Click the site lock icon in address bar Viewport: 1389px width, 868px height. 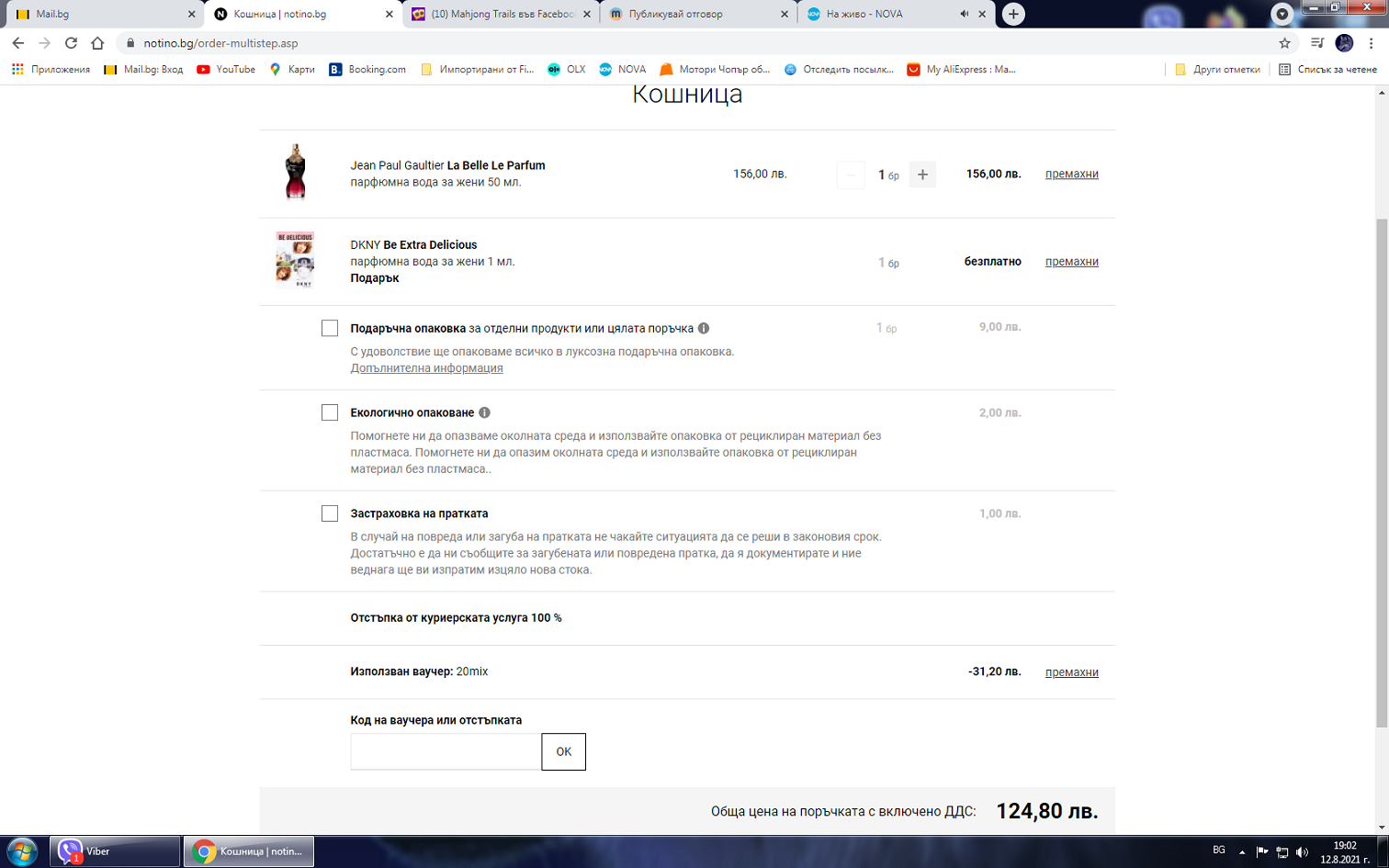click(x=130, y=43)
